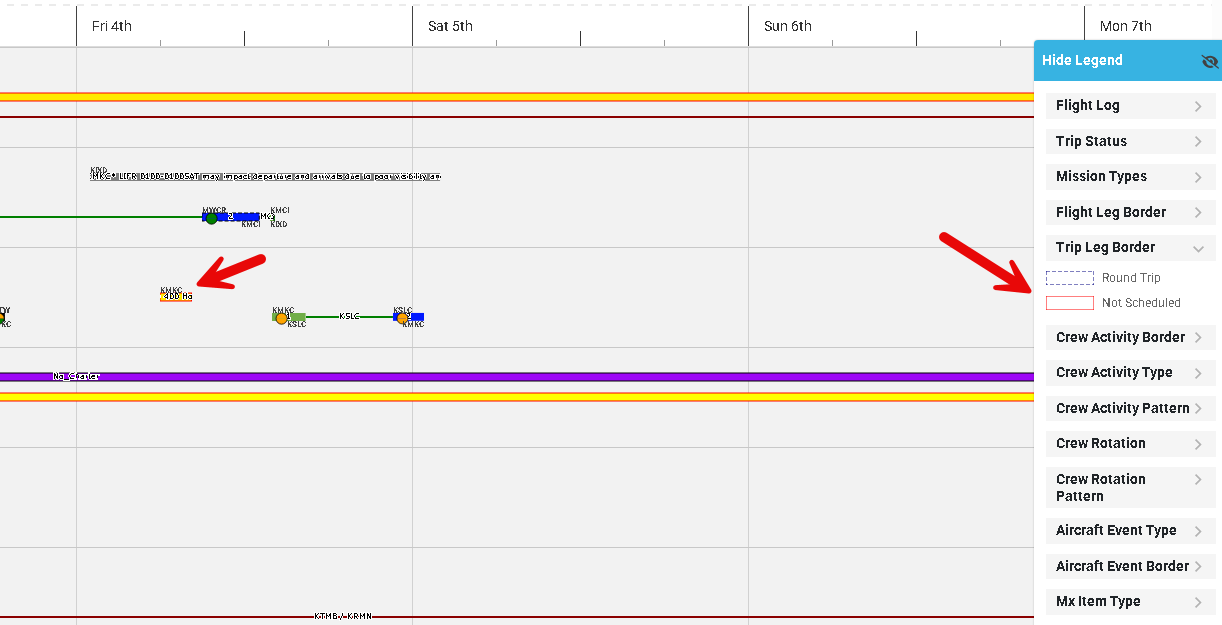Click the crossed-eye Hide Legend icon
Image resolution: width=1222 pixels, height=625 pixels.
[1209, 61]
